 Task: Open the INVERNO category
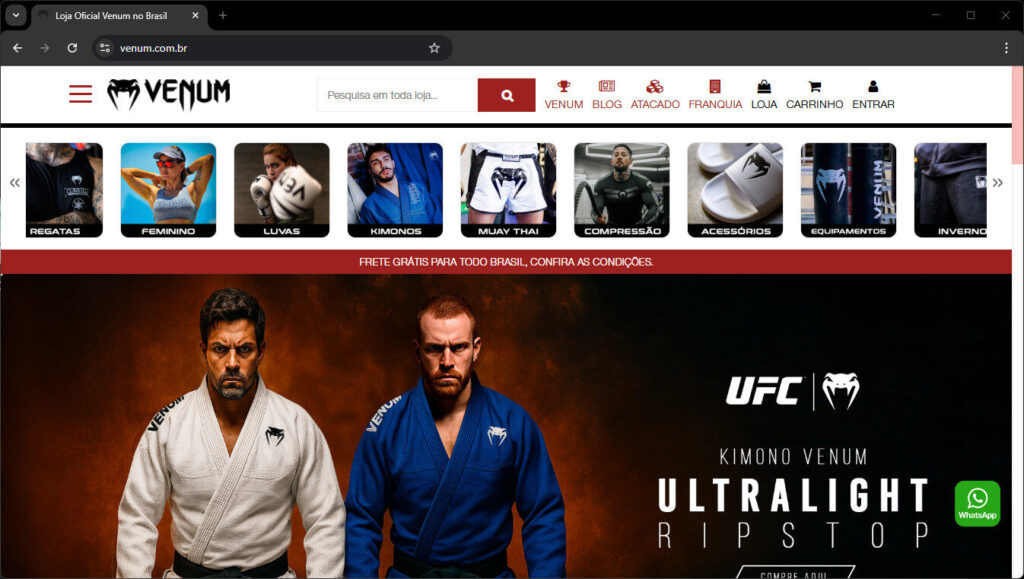click(x=951, y=190)
